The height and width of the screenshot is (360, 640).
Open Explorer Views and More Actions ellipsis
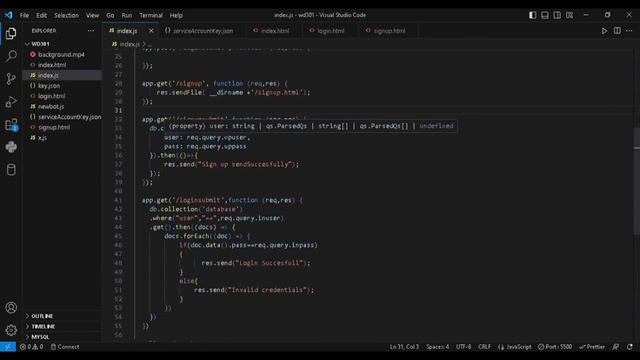91,31
